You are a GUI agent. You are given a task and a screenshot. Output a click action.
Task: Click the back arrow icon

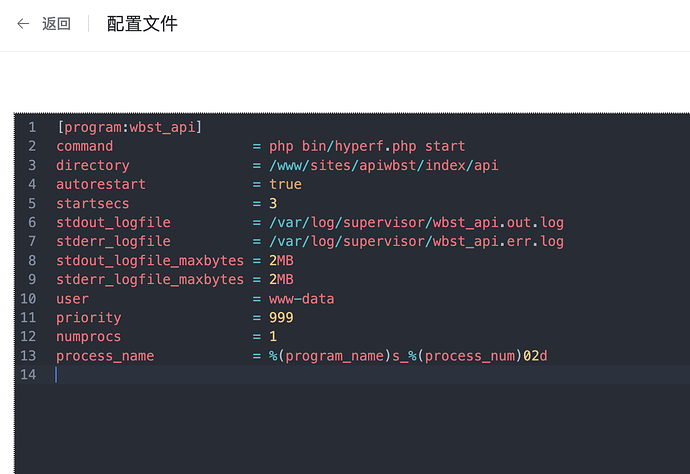[23, 24]
